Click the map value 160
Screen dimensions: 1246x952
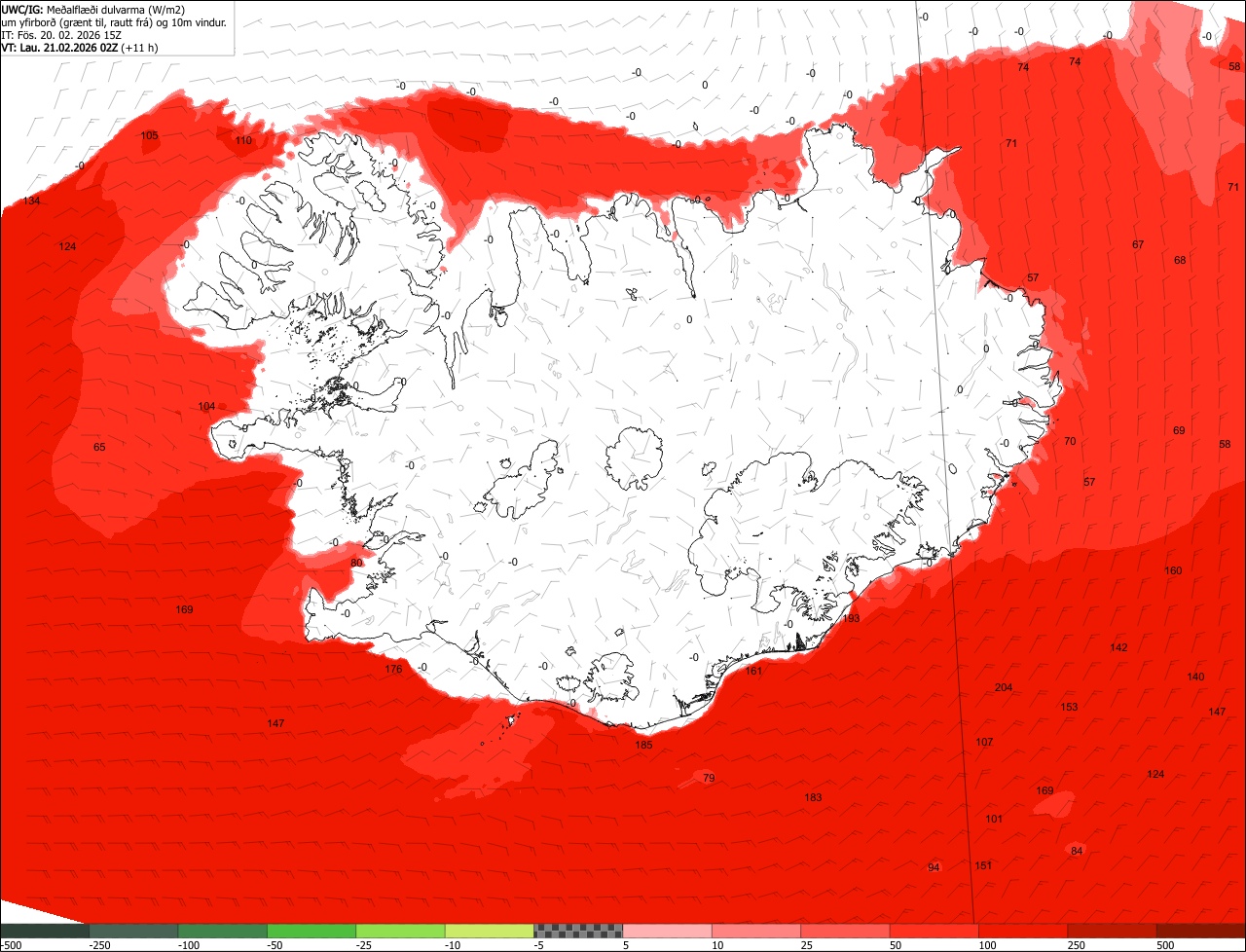1173,570
